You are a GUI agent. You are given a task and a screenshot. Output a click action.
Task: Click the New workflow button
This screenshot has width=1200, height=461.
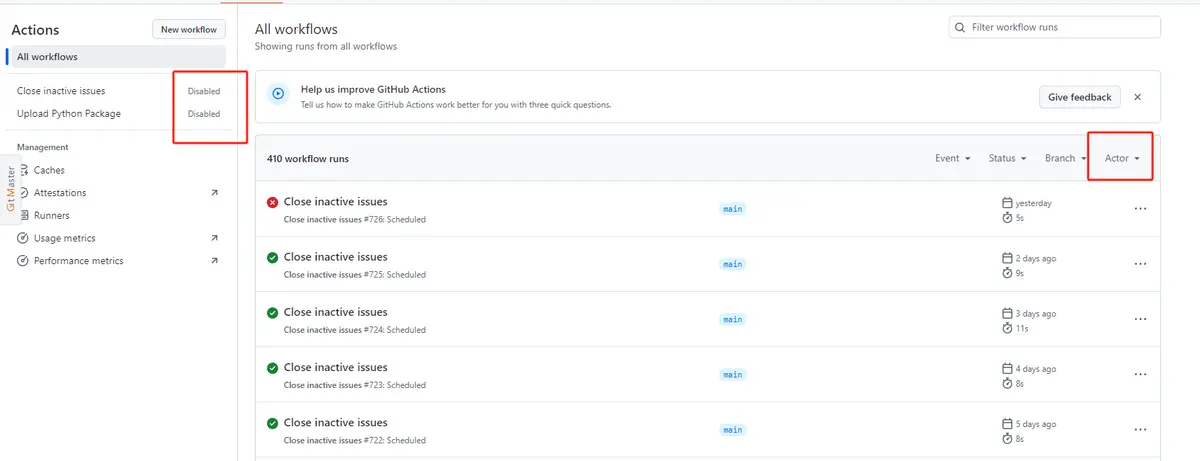[x=189, y=30]
